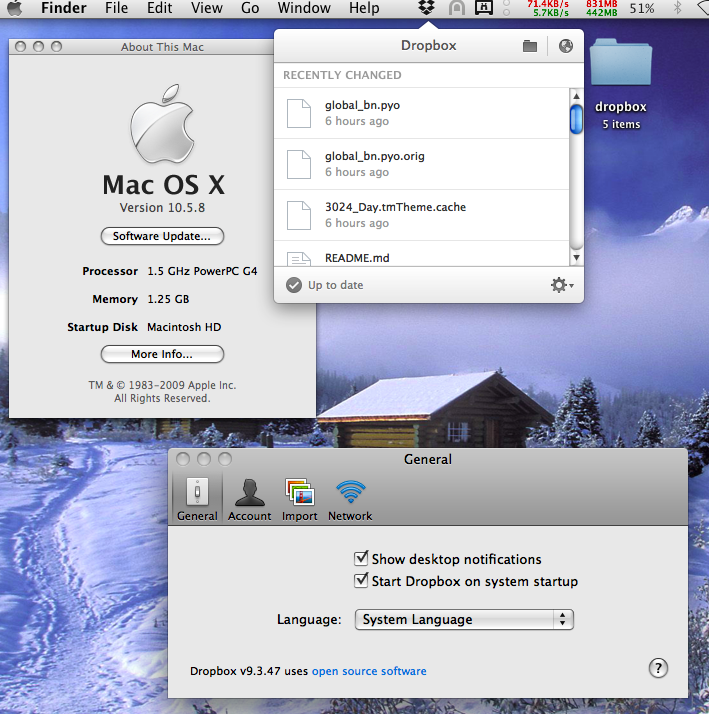Select README.md file entry
Screen dimensions: 709x714
[422, 254]
